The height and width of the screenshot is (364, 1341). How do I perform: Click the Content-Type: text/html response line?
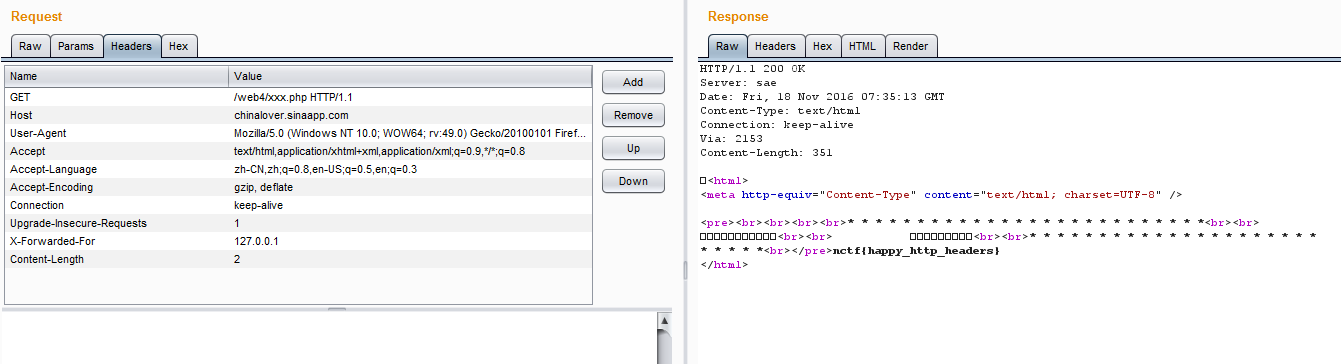point(780,111)
